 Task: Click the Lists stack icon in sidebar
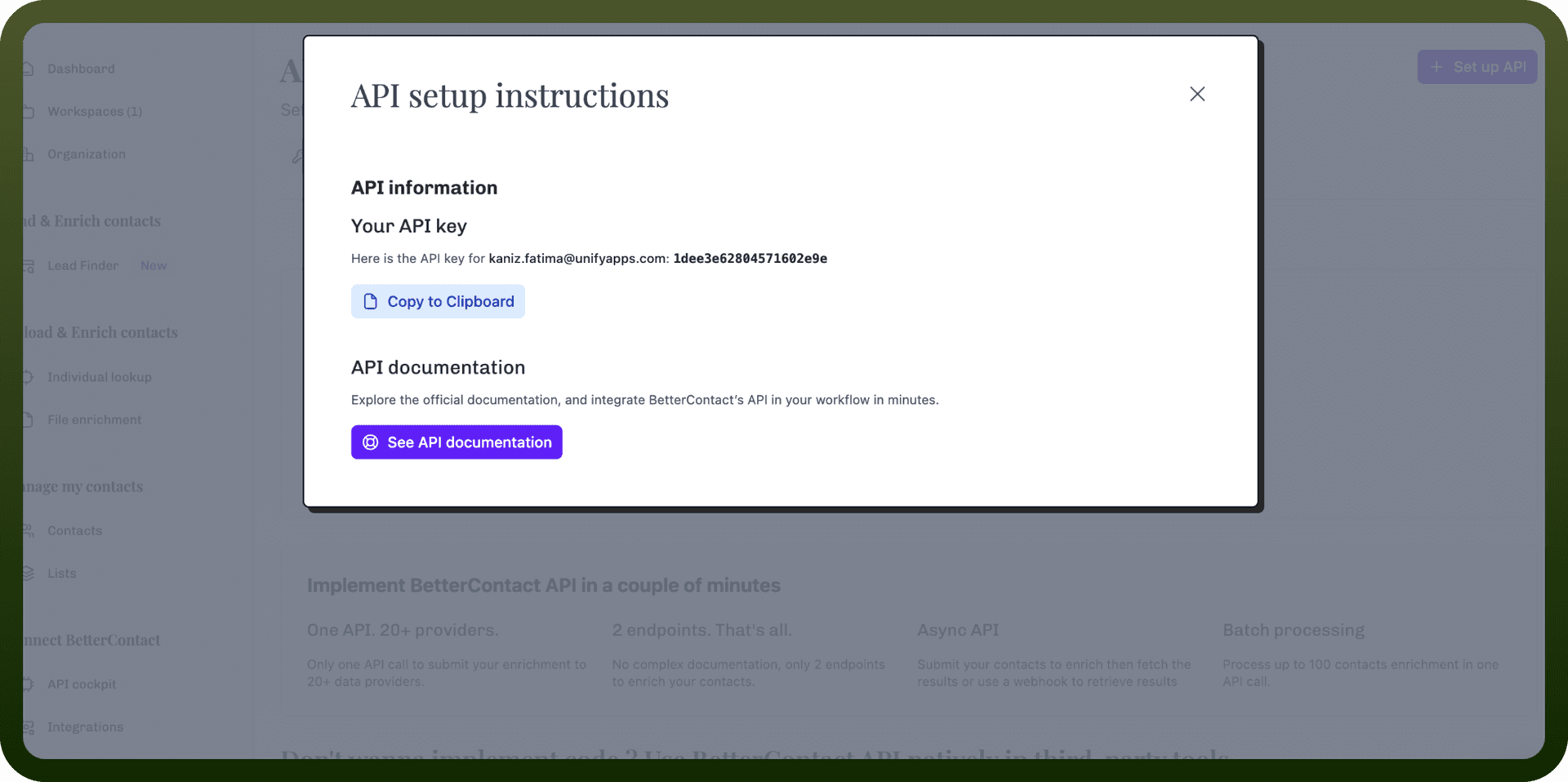(x=29, y=573)
